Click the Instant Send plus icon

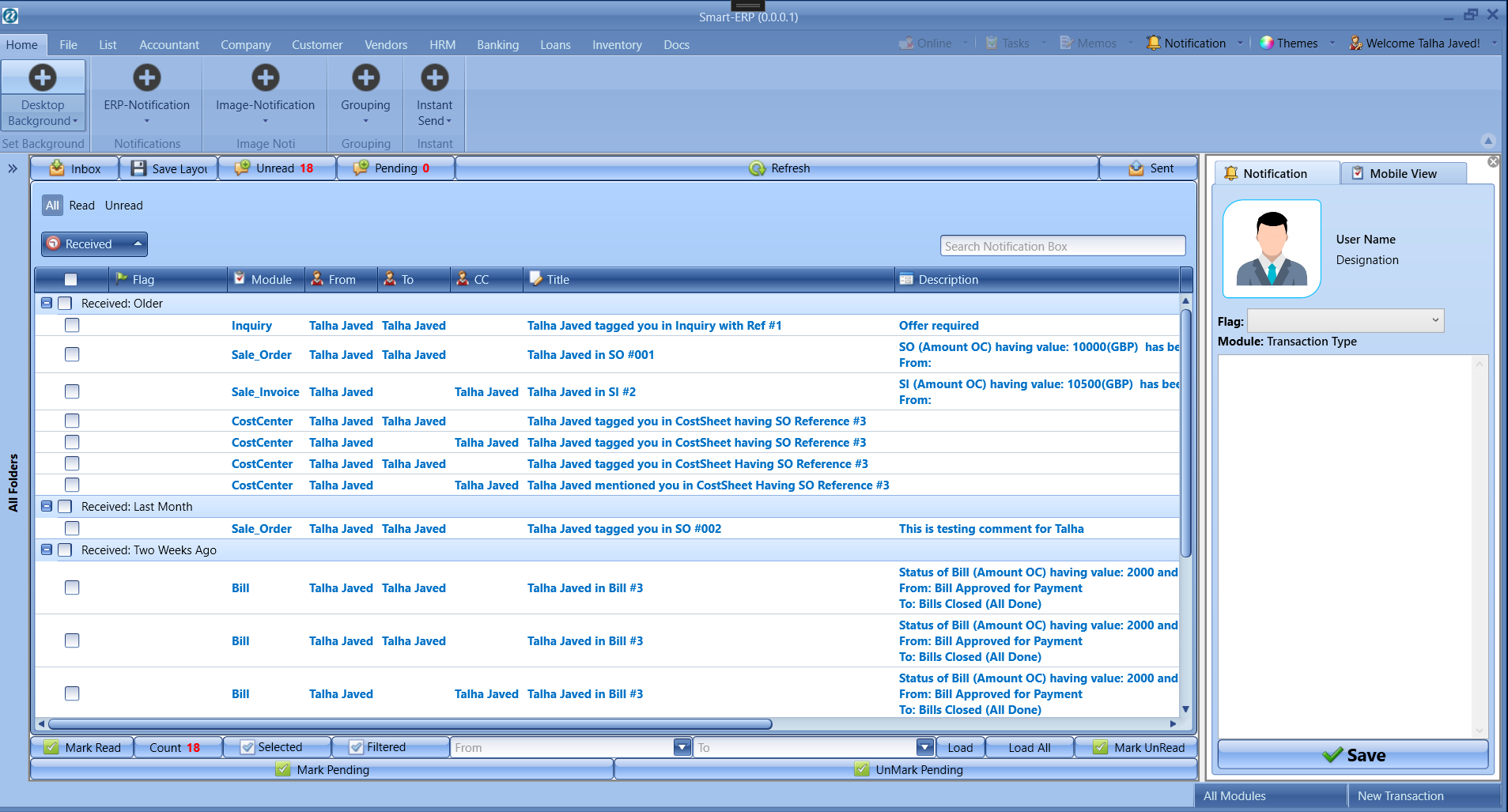coord(434,77)
